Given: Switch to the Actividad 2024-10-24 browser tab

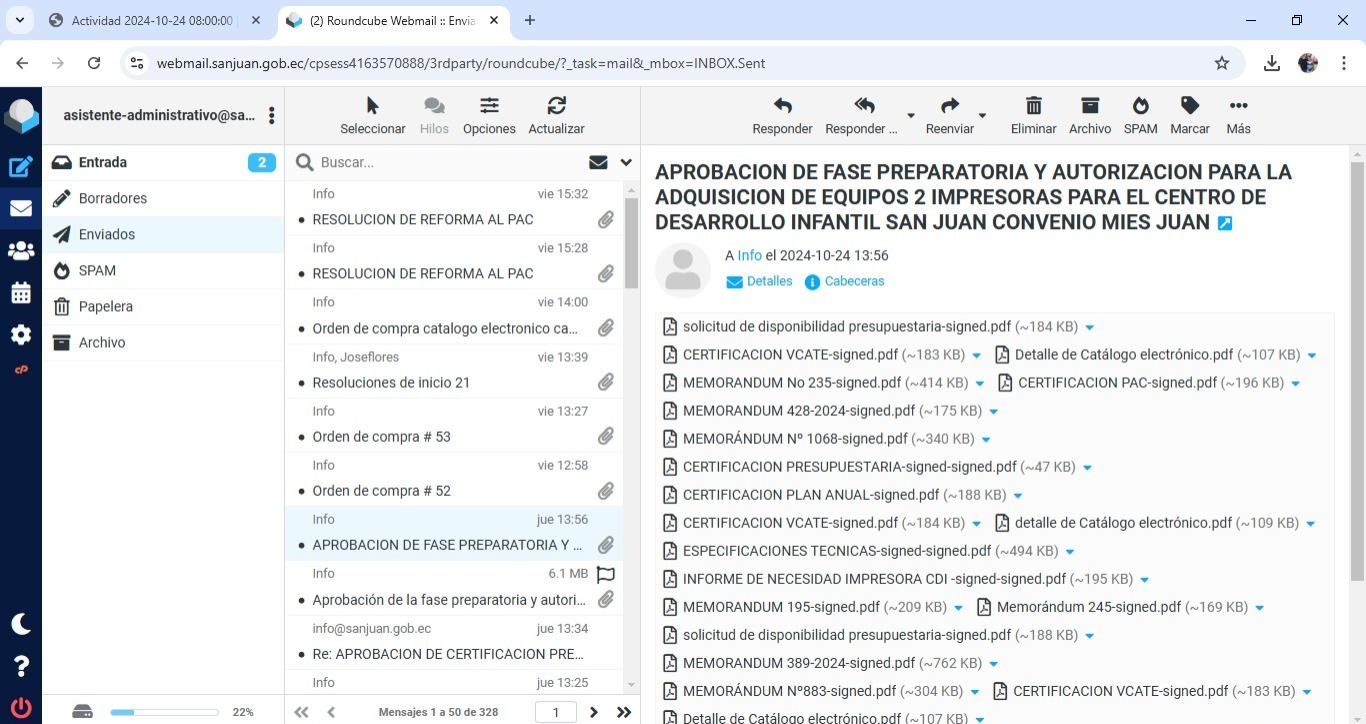Looking at the screenshot, I should (152, 20).
